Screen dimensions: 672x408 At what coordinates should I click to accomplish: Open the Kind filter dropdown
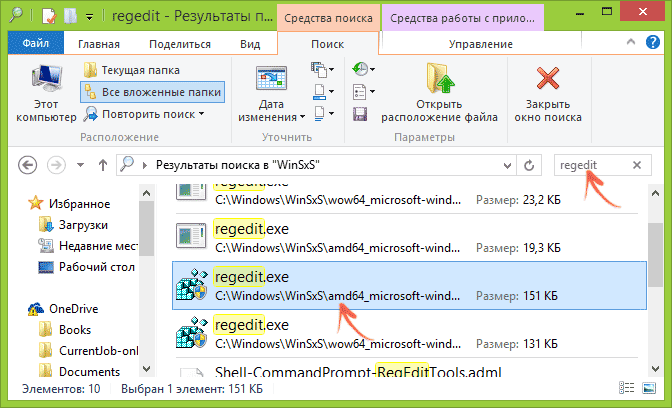pyautogui.click(x=323, y=69)
